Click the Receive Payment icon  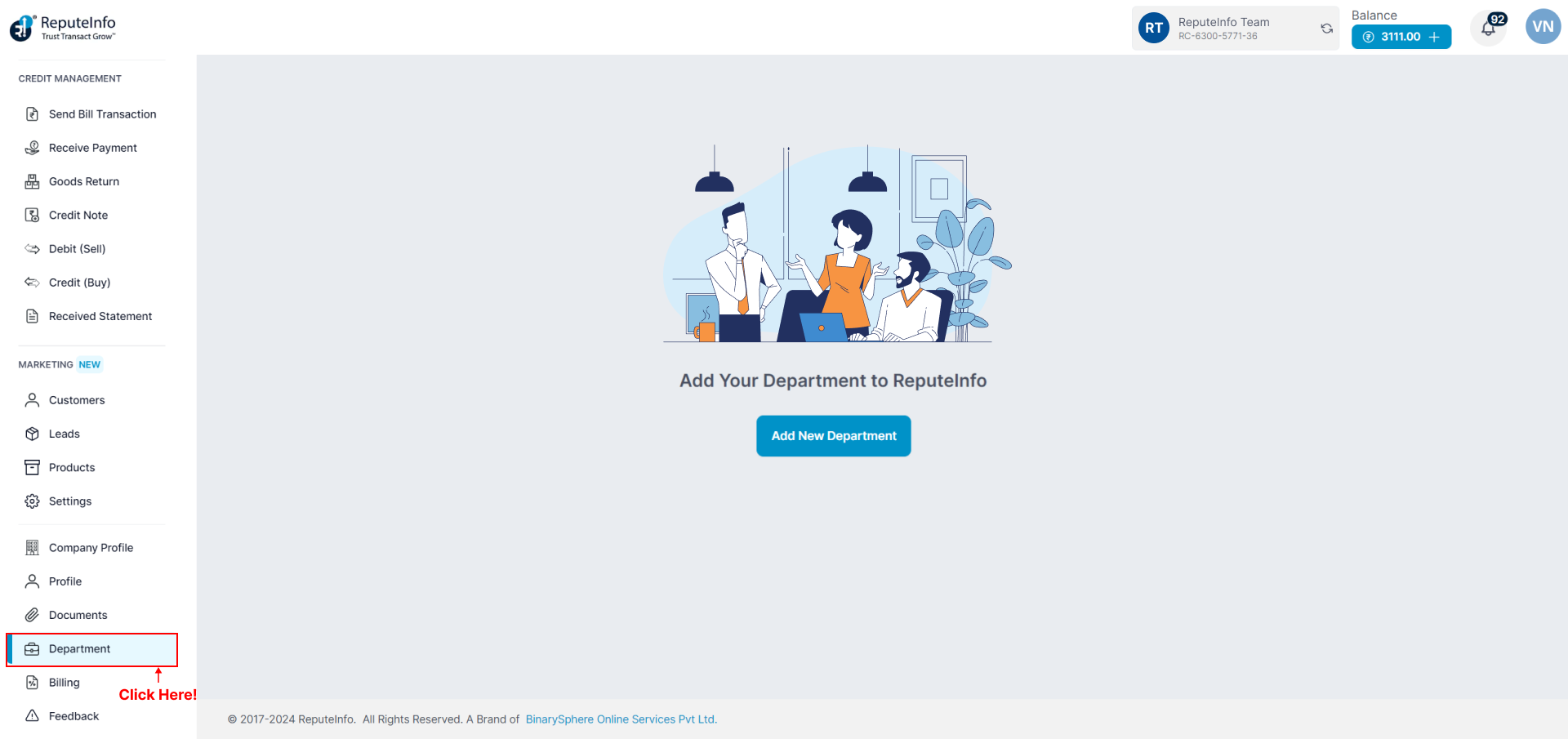tap(32, 147)
